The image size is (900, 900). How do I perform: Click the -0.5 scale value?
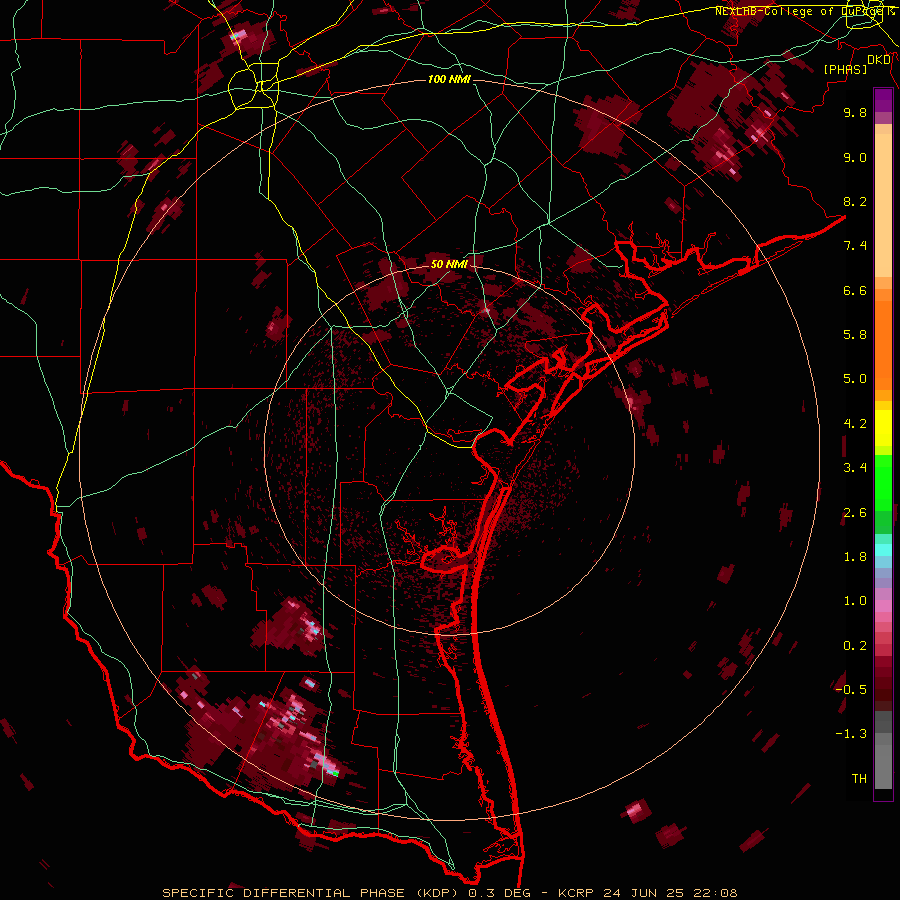[851, 690]
